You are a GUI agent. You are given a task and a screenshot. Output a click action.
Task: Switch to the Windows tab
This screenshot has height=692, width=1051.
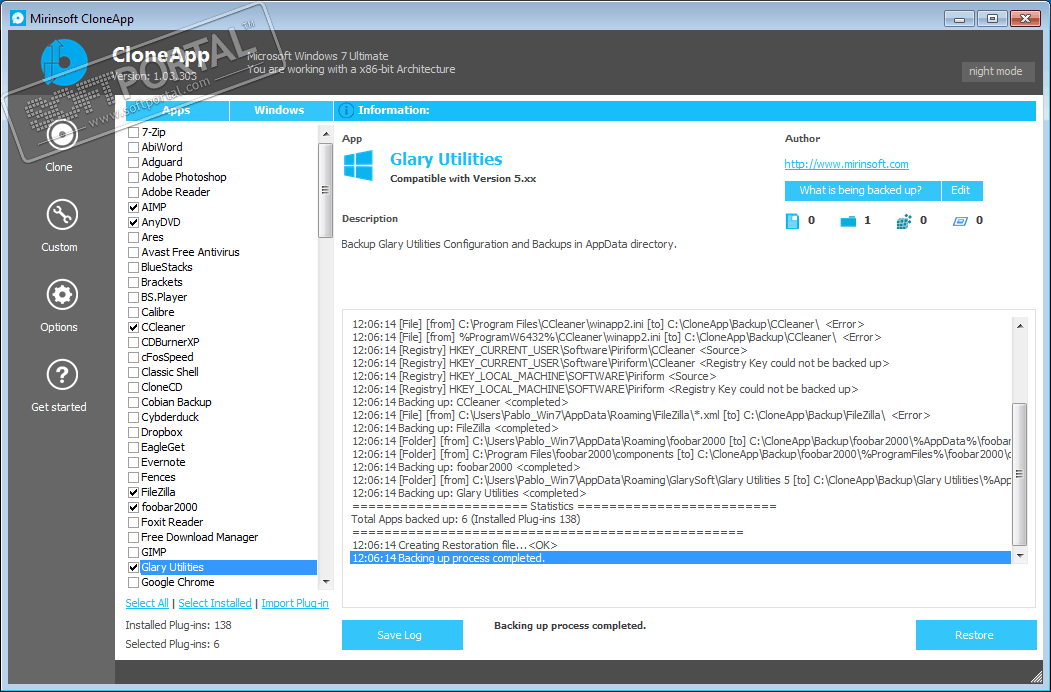pyautogui.click(x=279, y=110)
